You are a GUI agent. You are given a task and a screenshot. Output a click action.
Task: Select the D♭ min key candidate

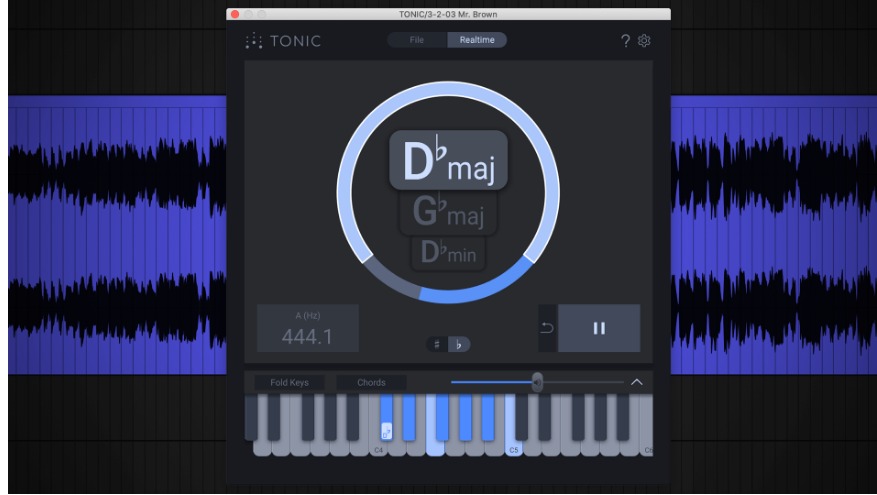click(x=448, y=252)
